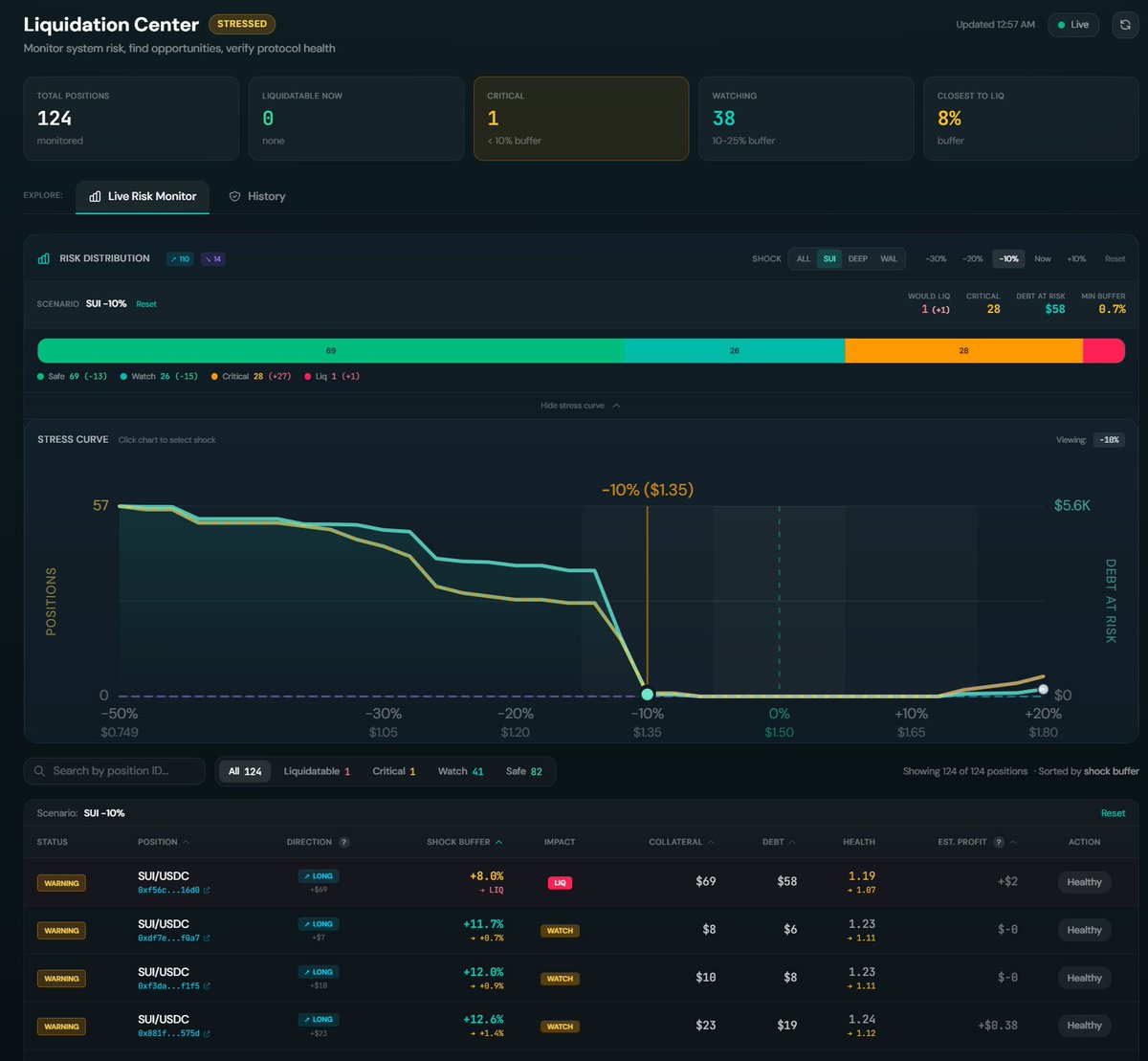The height and width of the screenshot is (1061, 1148).
Task: Click the long positions 110 badge
Action: (179, 258)
